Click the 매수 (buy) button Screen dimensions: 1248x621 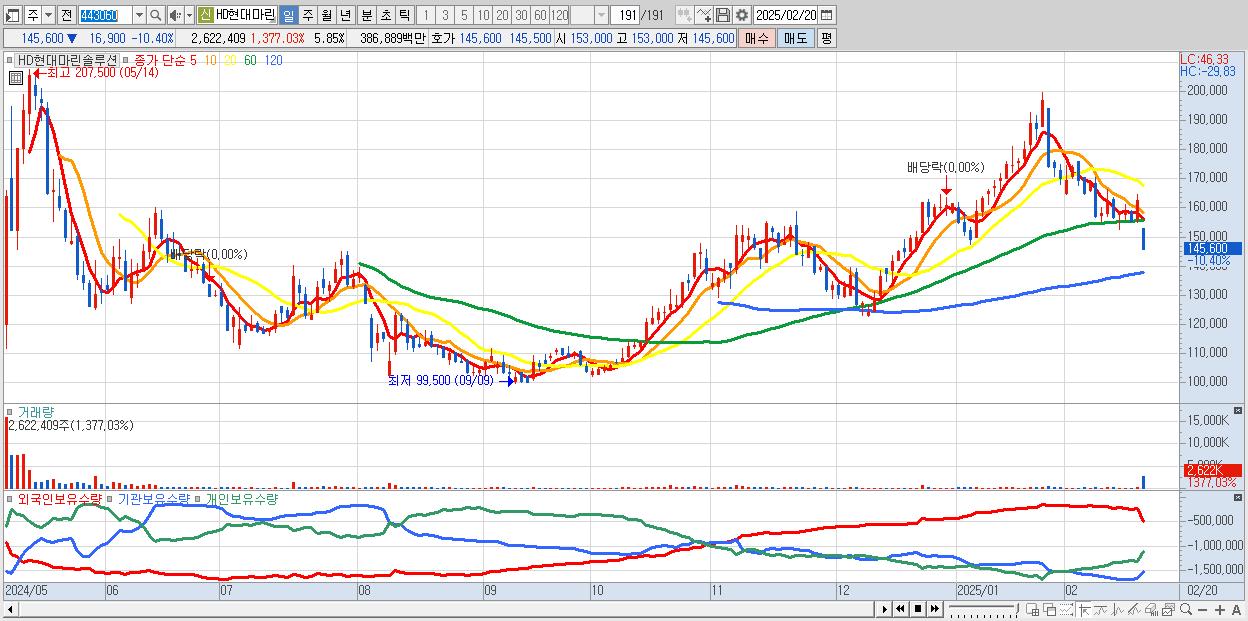tap(757, 38)
